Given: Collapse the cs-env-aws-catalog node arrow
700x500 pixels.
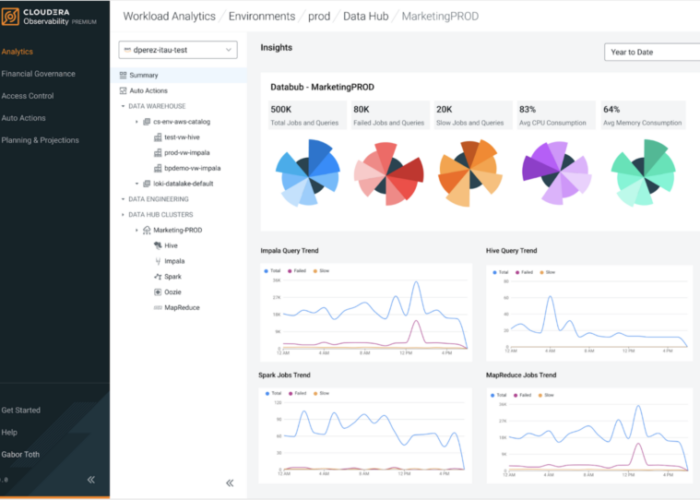Looking at the screenshot, I should (137, 121).
